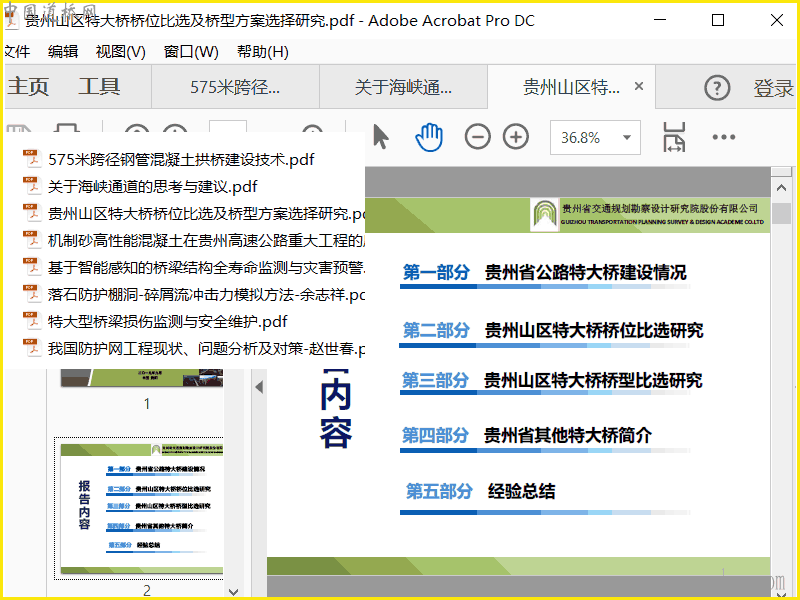Open the 视图(V) menu

pos(120,52)
